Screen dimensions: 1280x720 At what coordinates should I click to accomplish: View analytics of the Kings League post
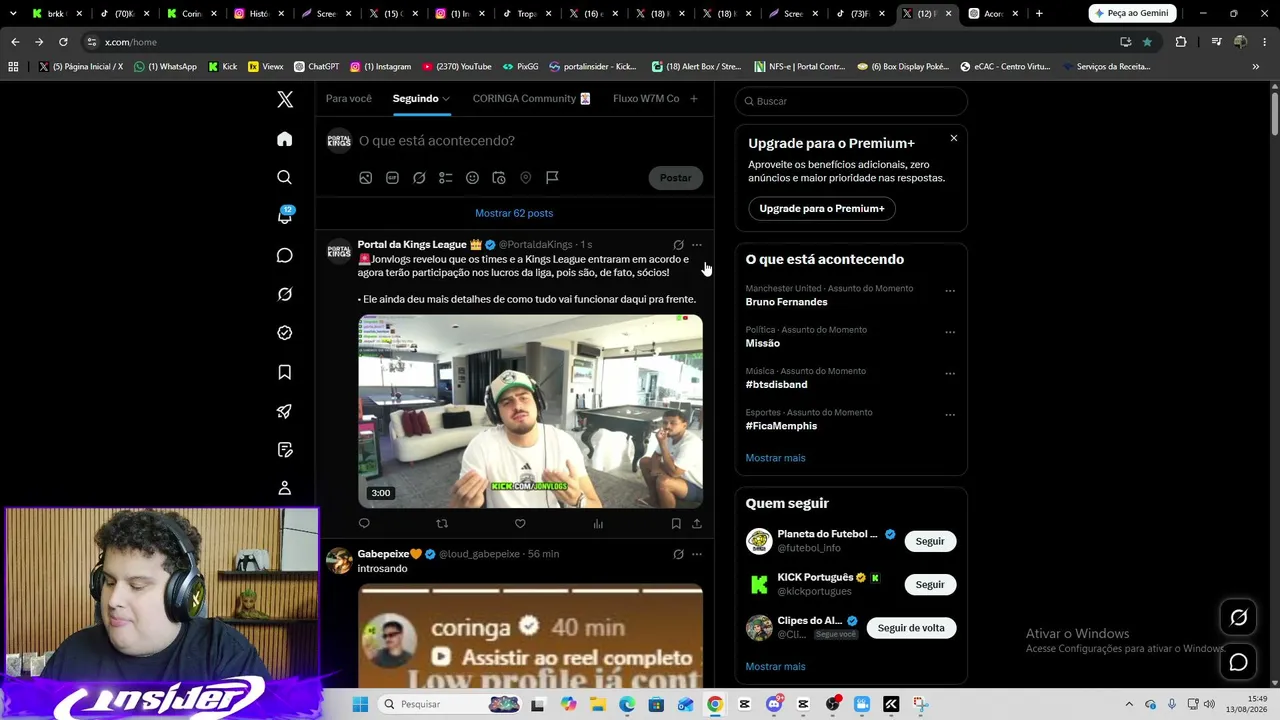click(598, 524)
